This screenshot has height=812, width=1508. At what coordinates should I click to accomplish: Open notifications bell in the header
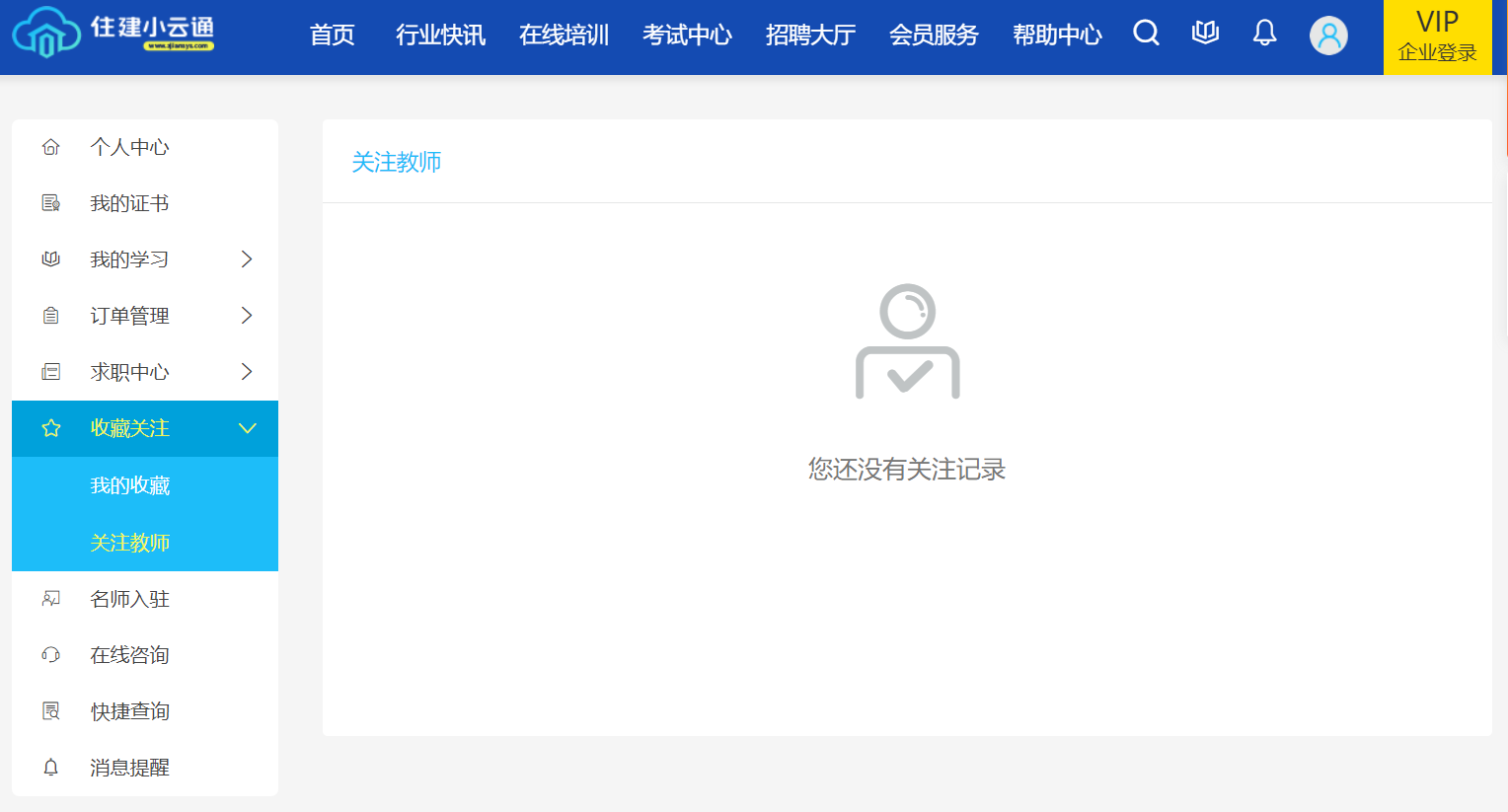tap(1264, 34)
